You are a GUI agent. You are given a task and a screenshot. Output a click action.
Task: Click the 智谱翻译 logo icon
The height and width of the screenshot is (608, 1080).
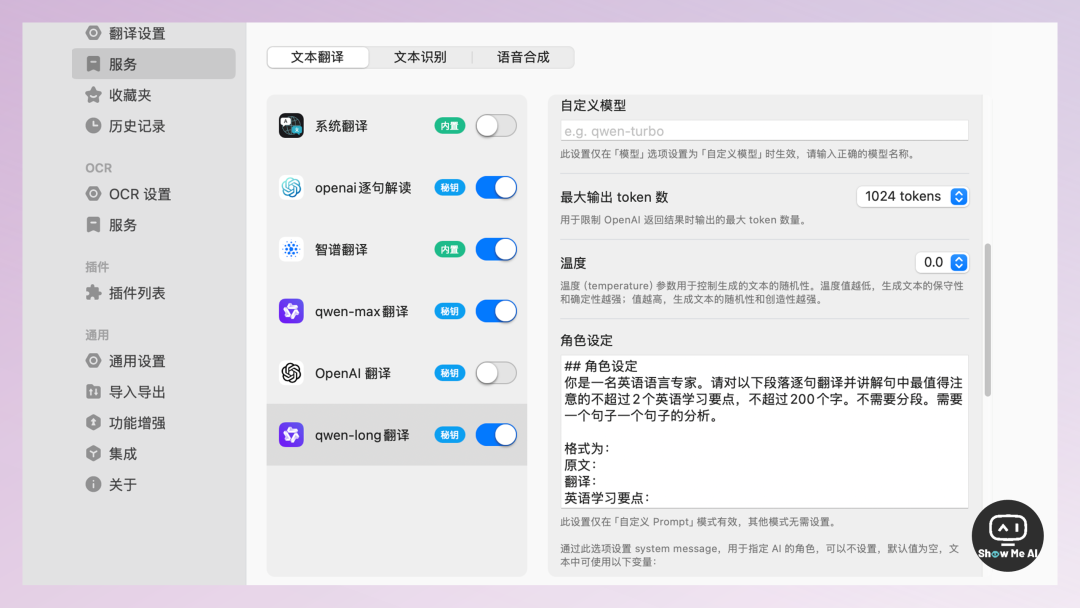[x=291, y=249]
